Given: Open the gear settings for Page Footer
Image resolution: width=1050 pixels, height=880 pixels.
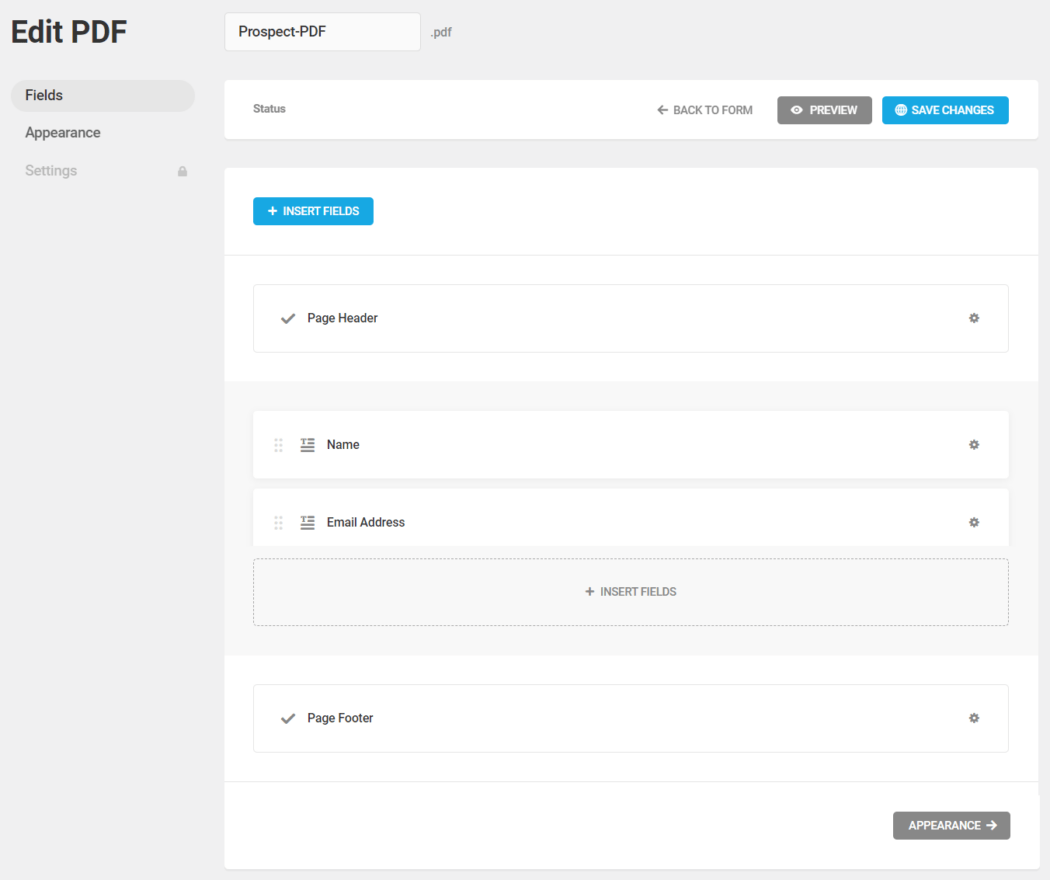Looking at the screenshot, I should coord(973,718).
